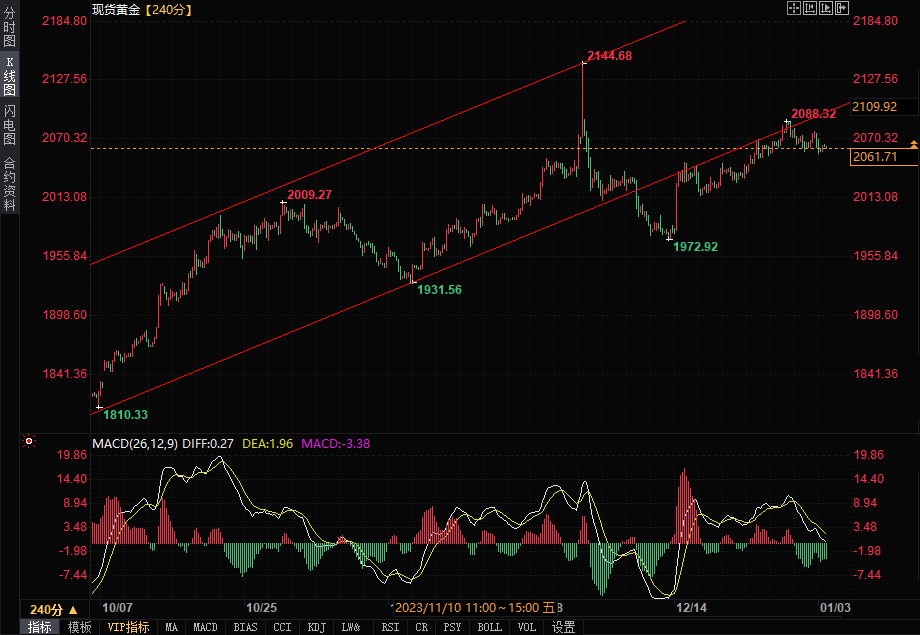This screenshot has height=635, width=920.
Task: Select the MA indicator button
Action: 171,627
